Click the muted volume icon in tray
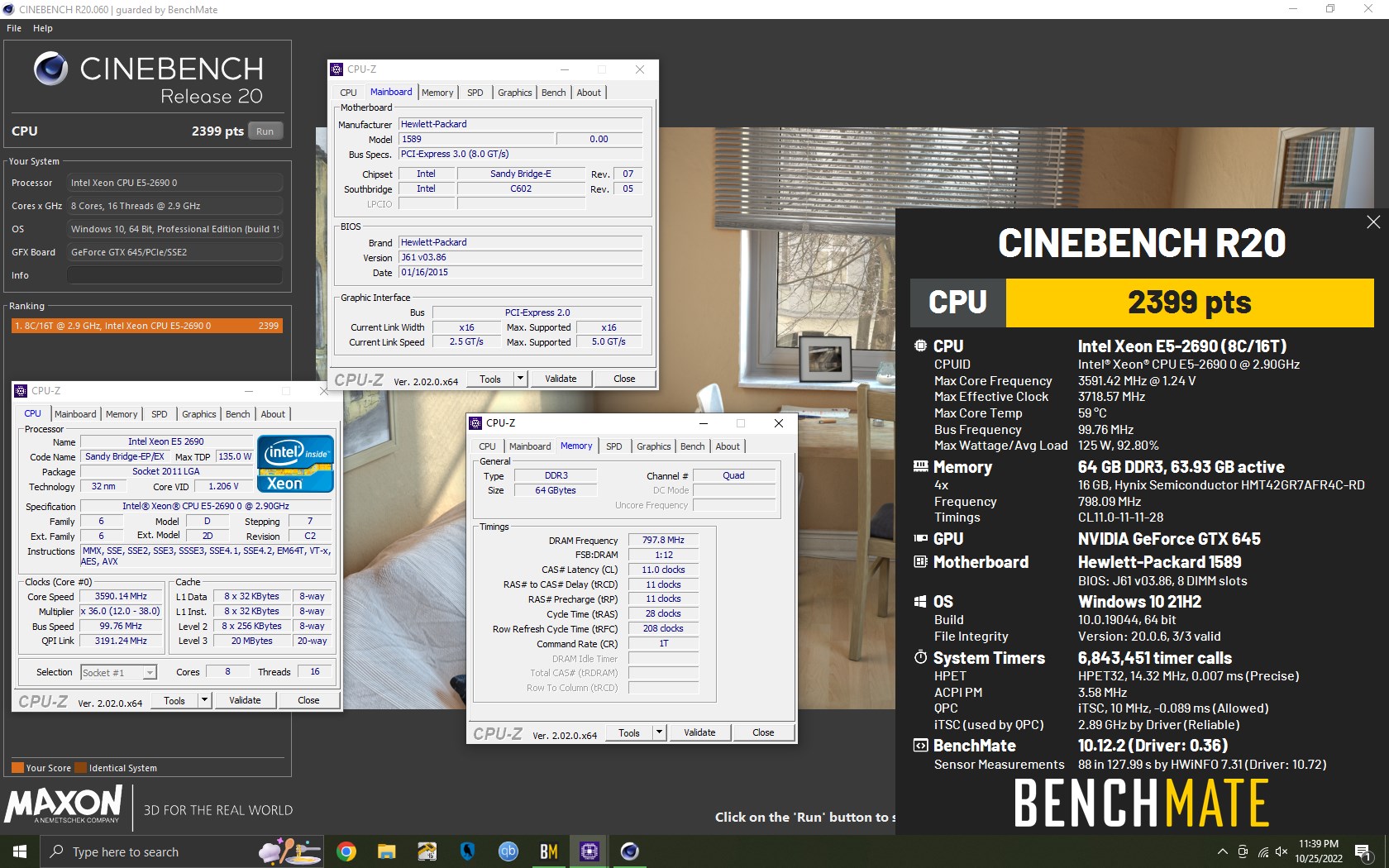Screen dimensions: 1389x868 click(x=1282, y=851)
